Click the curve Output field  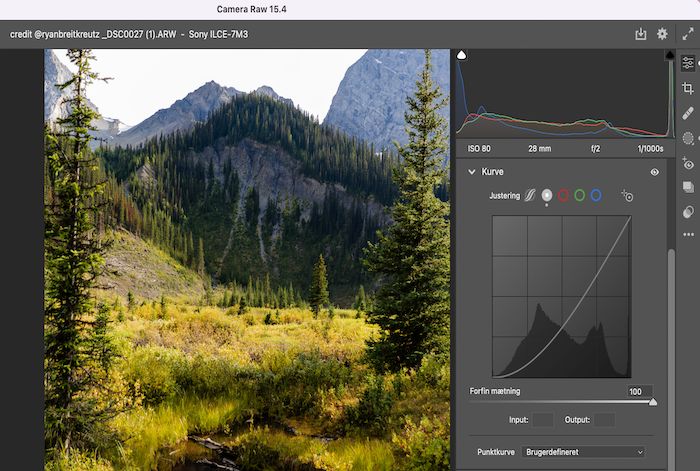[x=604, y=420]
